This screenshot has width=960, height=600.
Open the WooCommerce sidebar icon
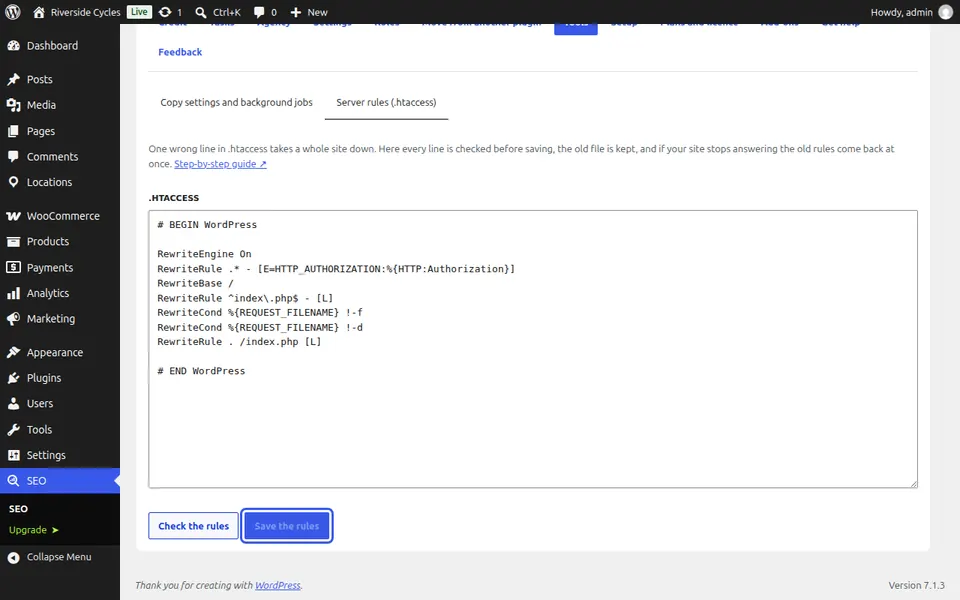click(x=13, y=216)
